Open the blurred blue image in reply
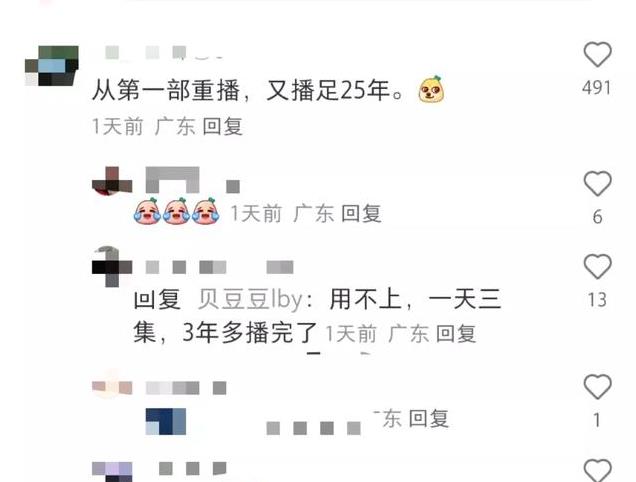The image size is (636, 482). [165, 422]
